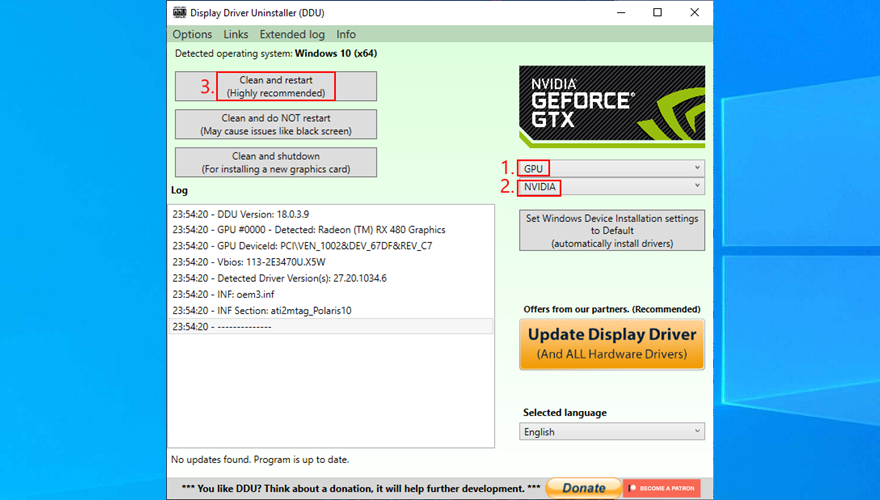Click the NVIDIA GeForce GTX logo
This screenshot has height=500, width=880.
click(x=611, y=107)
